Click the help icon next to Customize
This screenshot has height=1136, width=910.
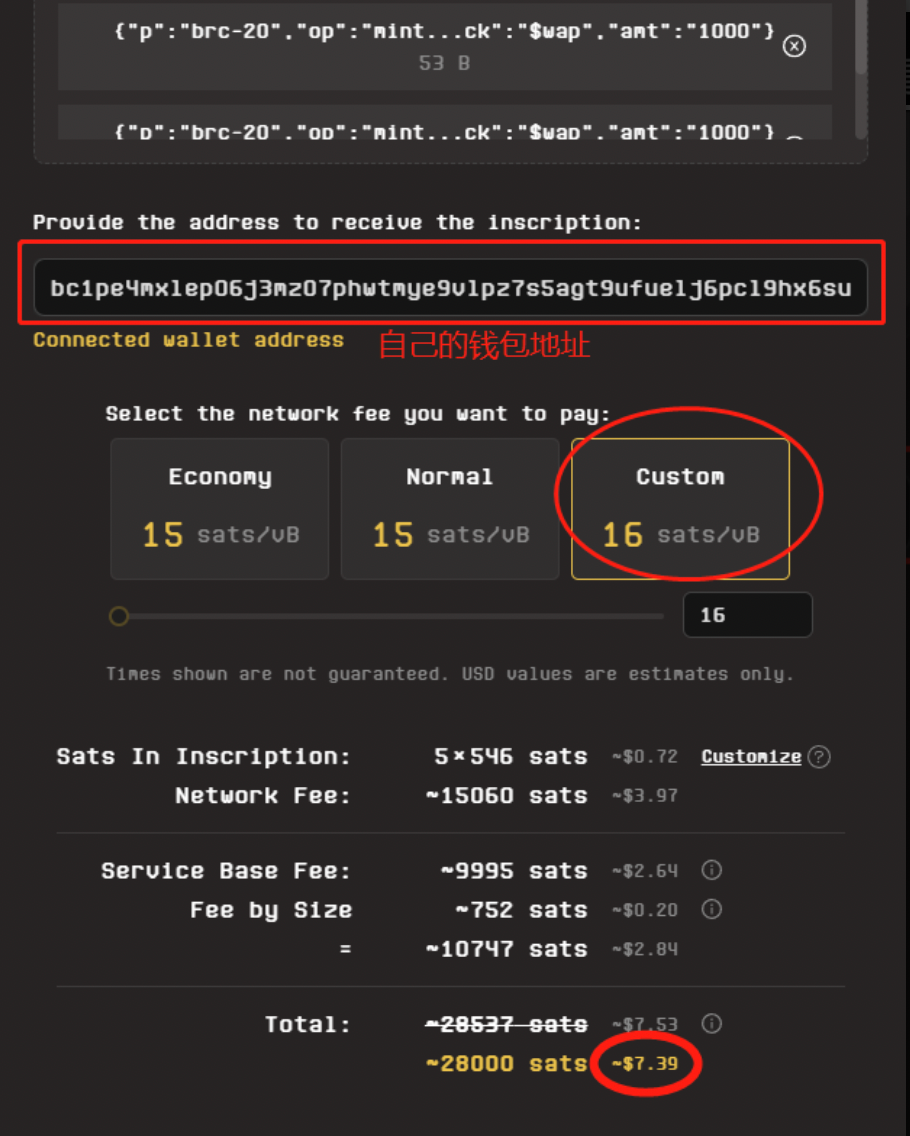[x=819, y=757]
